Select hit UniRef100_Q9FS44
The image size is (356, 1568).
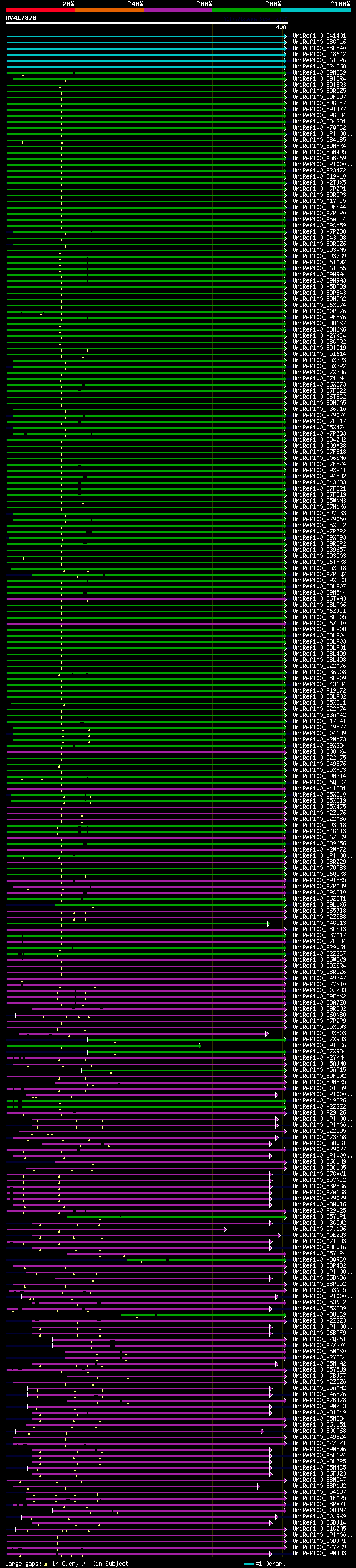(319, 207)
